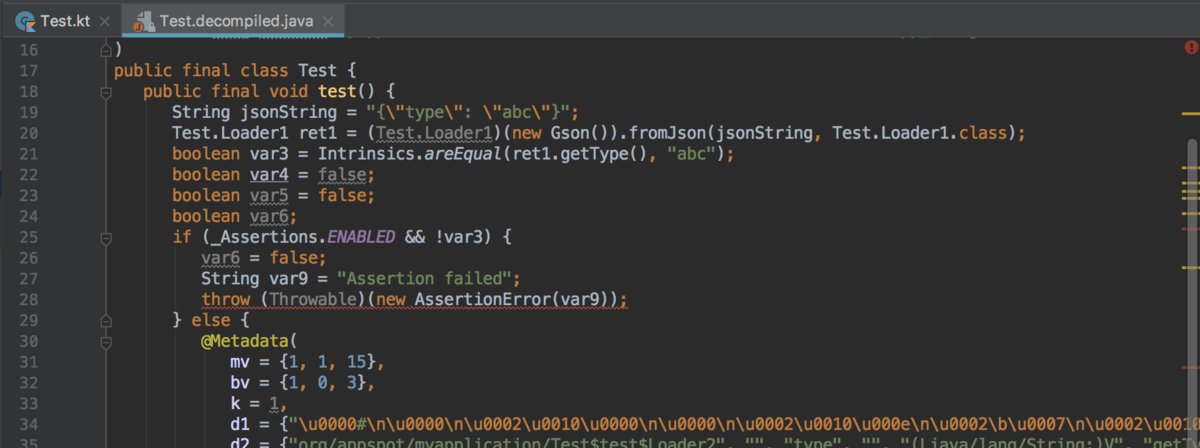The width and height of the screenshot is (1200, 448).
Task: Click line number 21 in the gutter
Action: [x=28, y=154]
